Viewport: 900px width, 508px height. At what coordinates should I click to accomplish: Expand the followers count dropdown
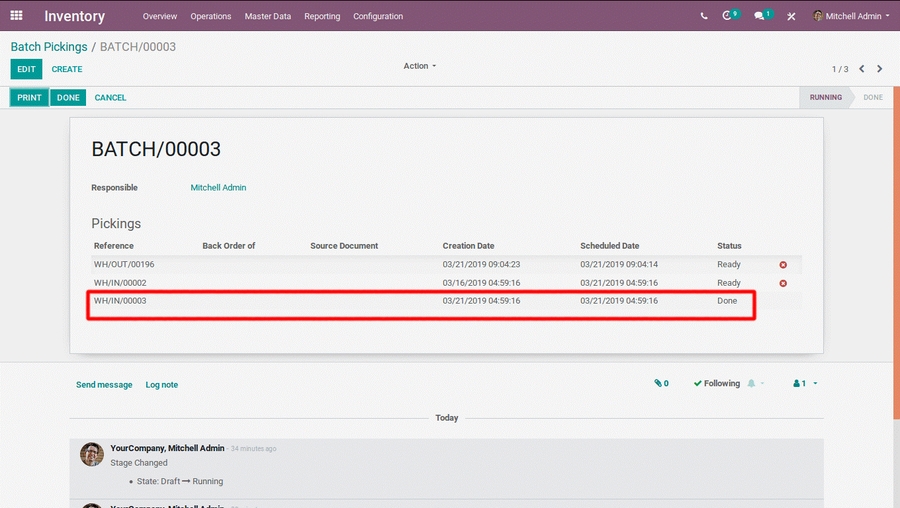[805, 384]
